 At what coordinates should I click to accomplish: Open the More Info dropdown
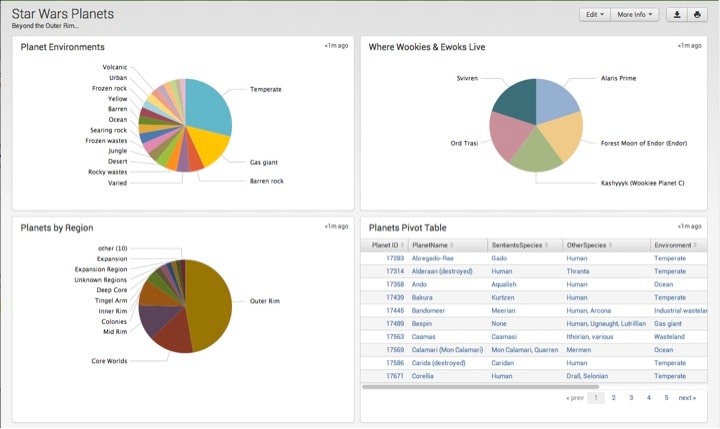click(635, 15)
